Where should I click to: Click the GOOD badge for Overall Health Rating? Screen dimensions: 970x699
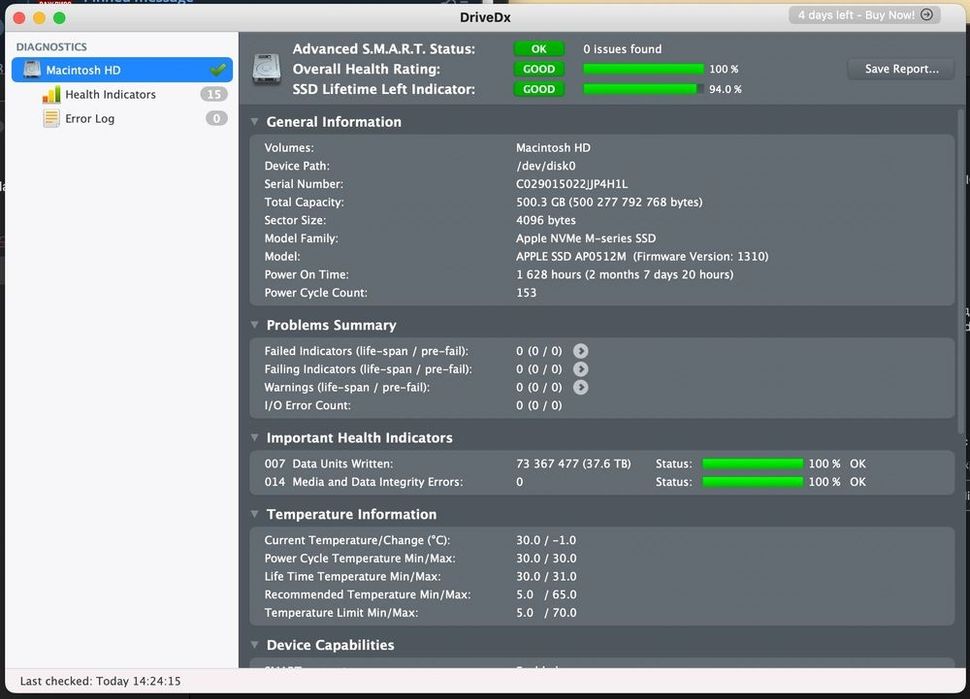point(539,69)
